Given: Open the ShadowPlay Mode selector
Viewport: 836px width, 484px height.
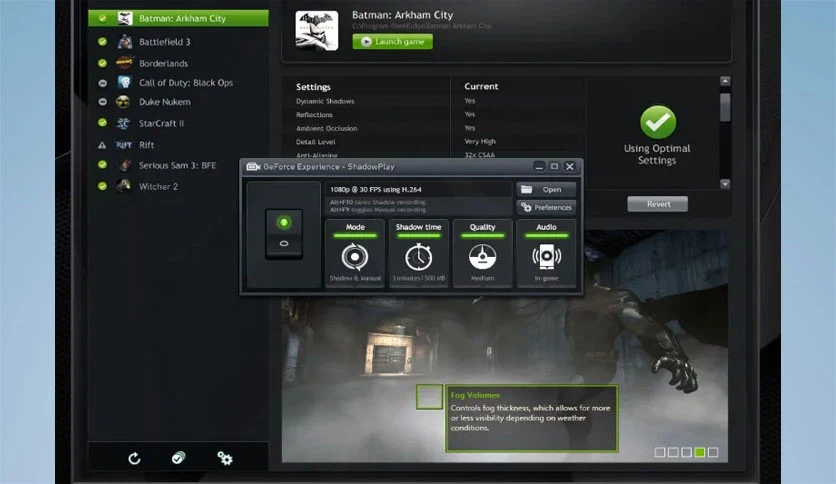Looking at the screenshot, I should coord(355,253).
